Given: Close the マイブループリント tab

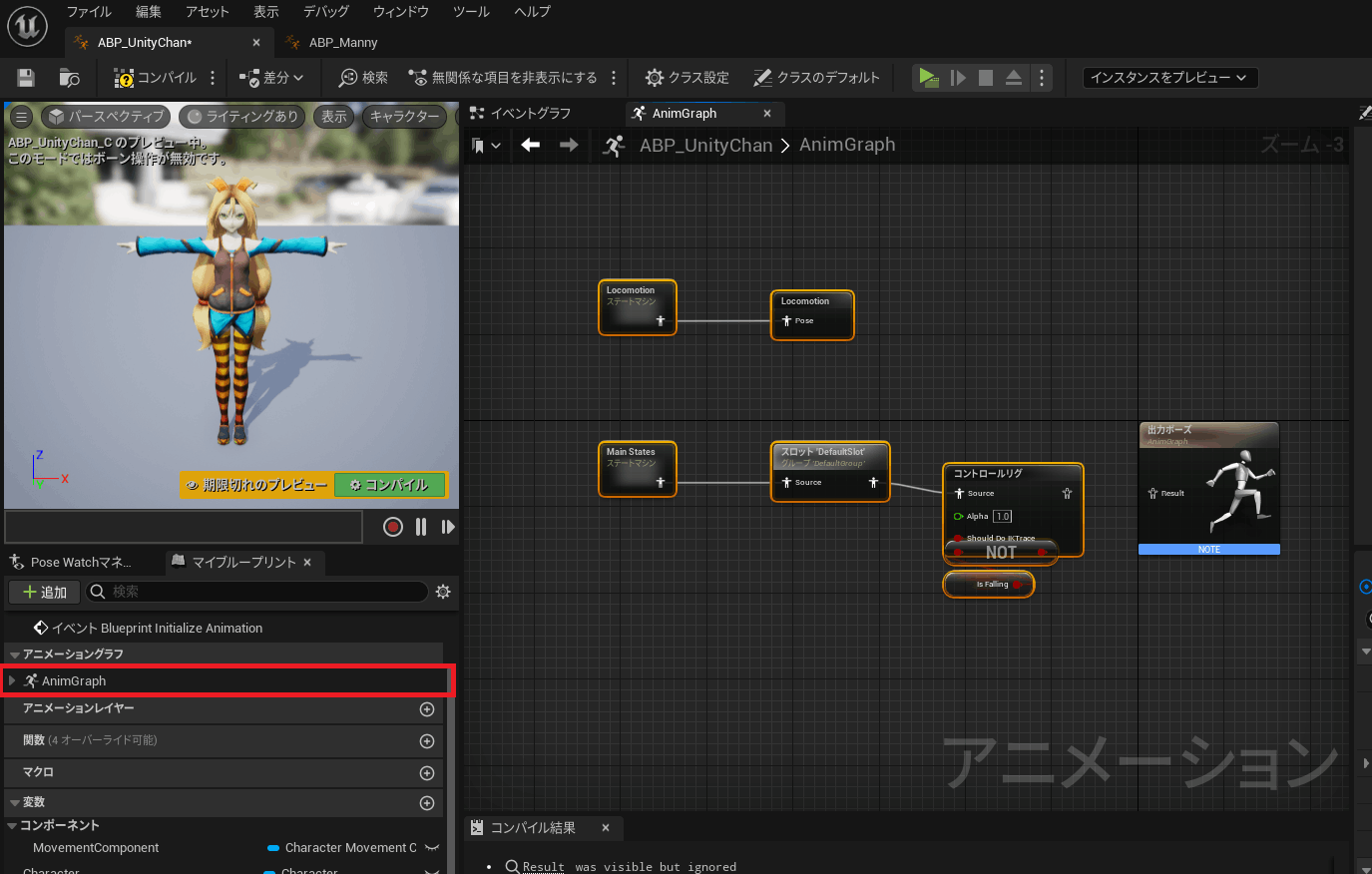Looking at the screenshot, I should pos(307,563).
